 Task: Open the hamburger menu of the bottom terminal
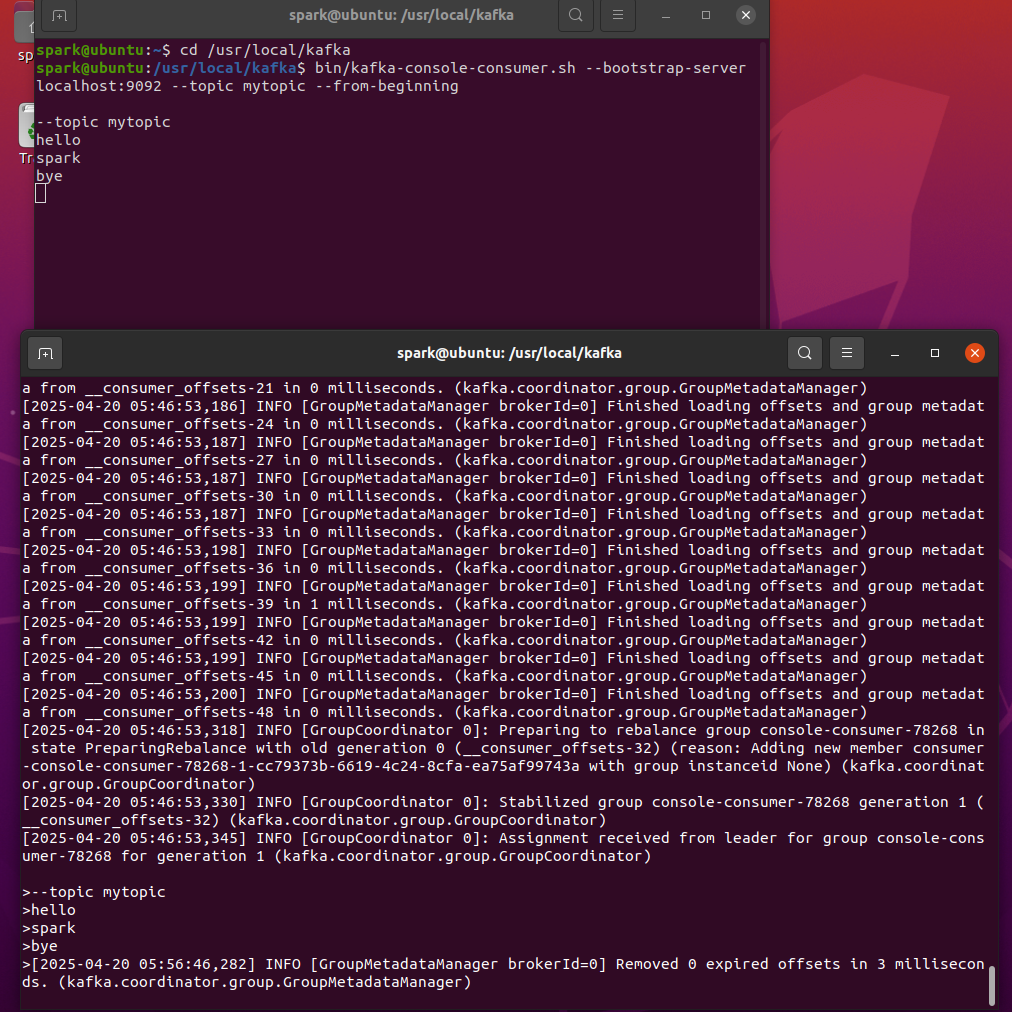[x=846, y=353]
